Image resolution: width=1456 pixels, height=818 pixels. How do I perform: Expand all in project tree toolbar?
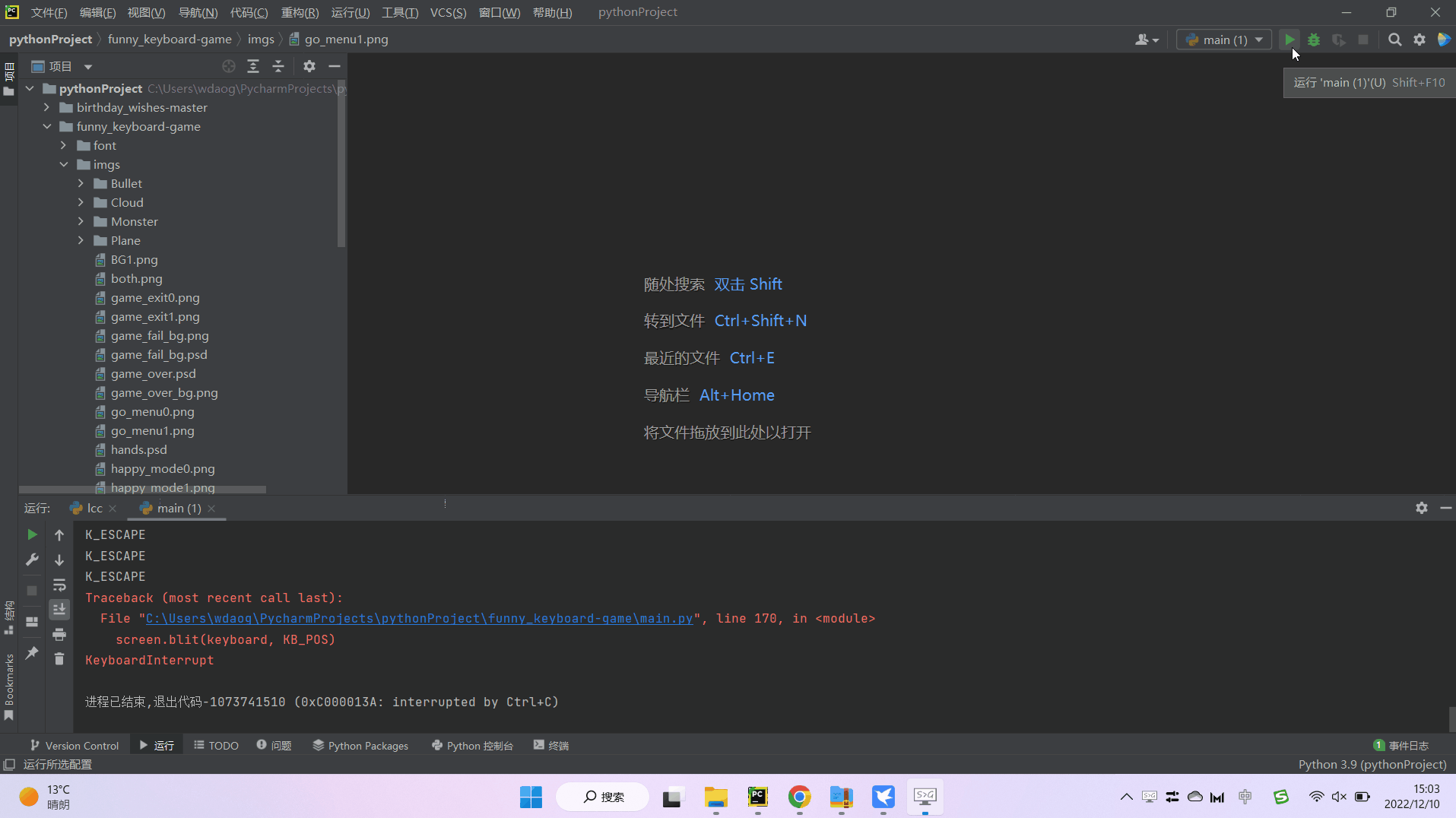(253, 66)
